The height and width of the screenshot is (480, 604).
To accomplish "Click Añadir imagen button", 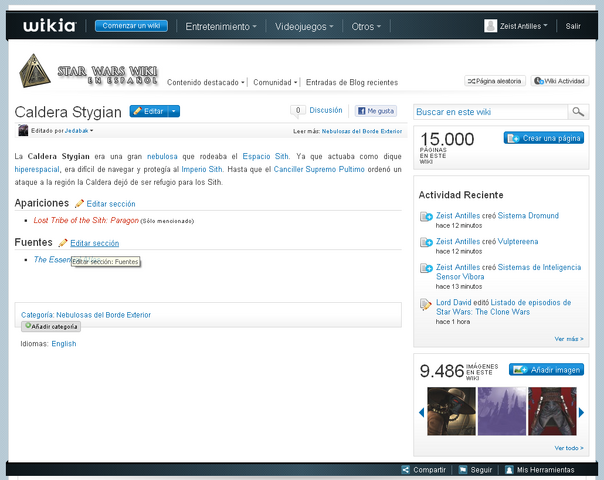I will point(546,369).
